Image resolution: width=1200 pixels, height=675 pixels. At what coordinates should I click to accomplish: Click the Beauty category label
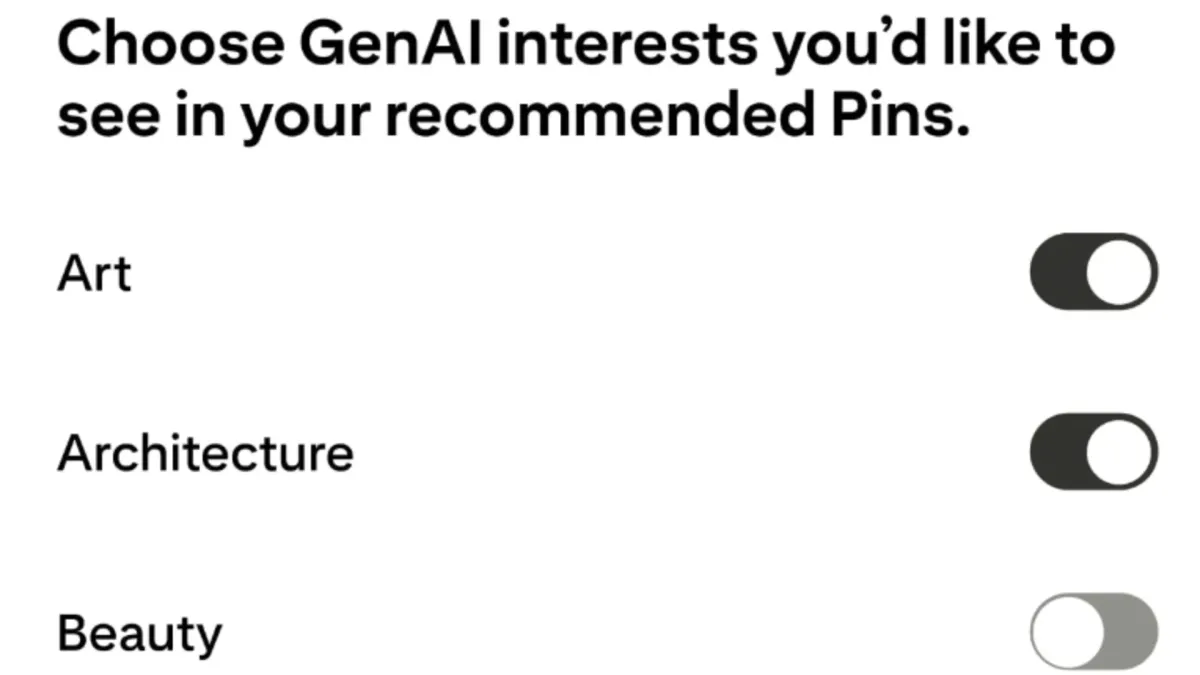[x=140, y=632]
